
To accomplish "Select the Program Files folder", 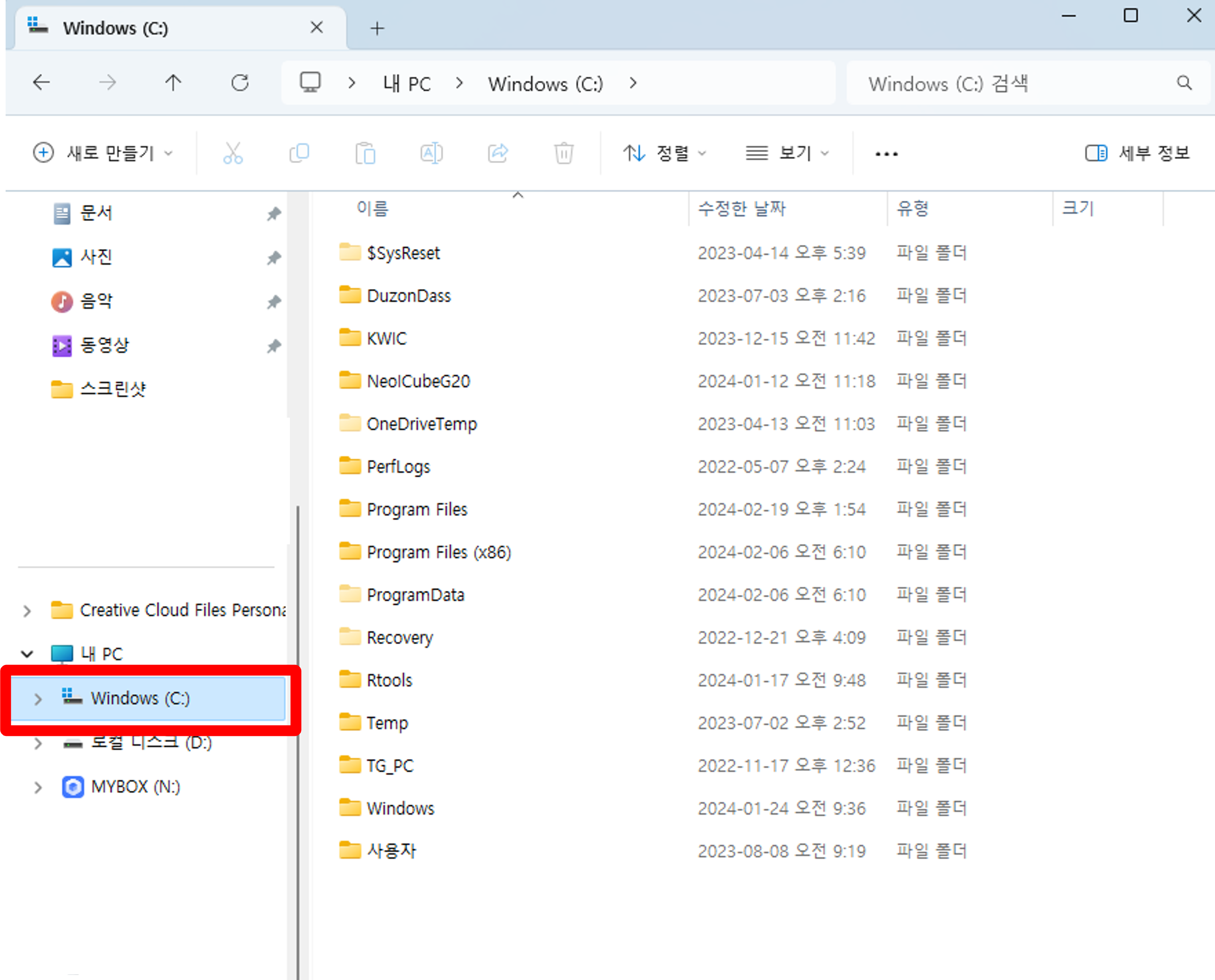I will pyautogui.click(x=417, y=509).
